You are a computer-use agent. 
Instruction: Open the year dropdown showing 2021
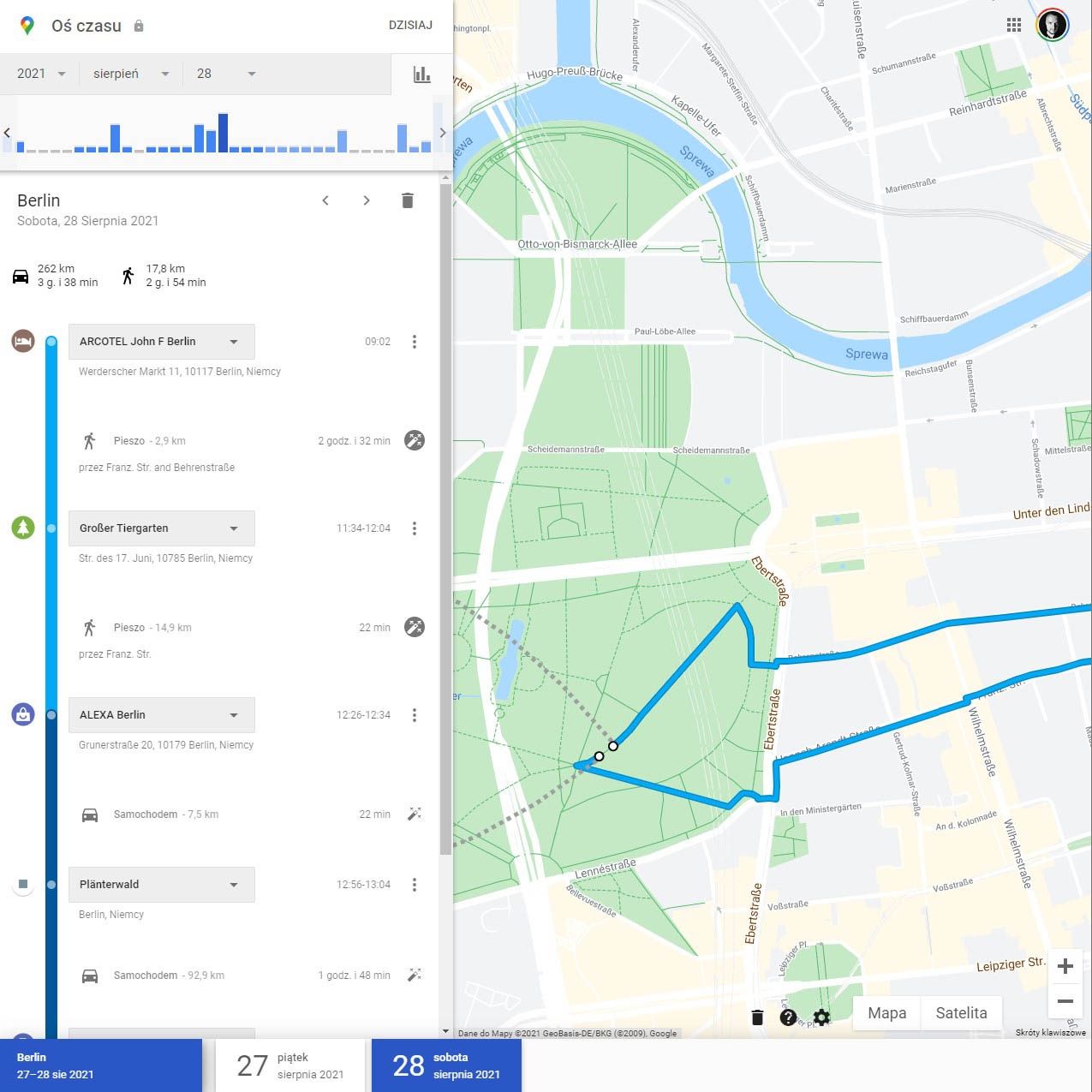pos(41,74)
